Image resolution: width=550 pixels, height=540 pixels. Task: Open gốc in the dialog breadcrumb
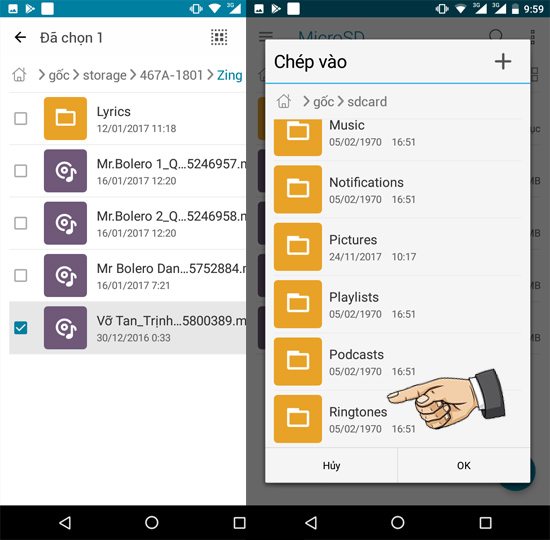coord(323,102)
